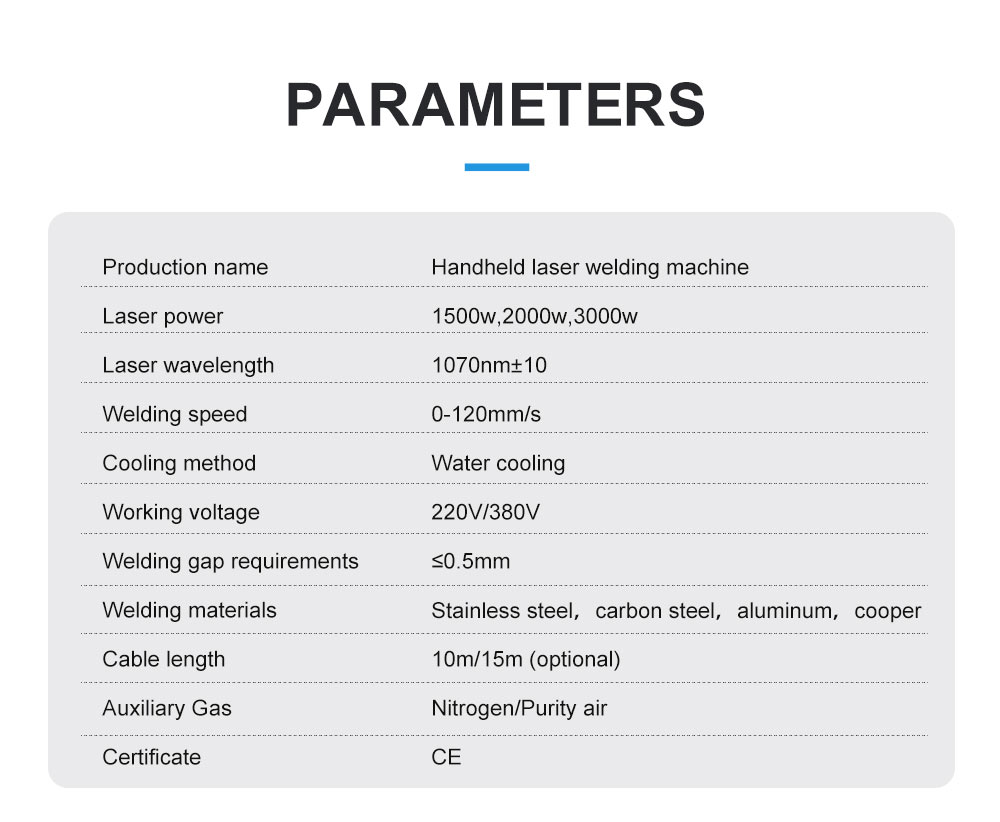Viewport: 1000px width, 822px height.
Task: Click the 'Laser power' row label
Action: click(x=162, y=316)
